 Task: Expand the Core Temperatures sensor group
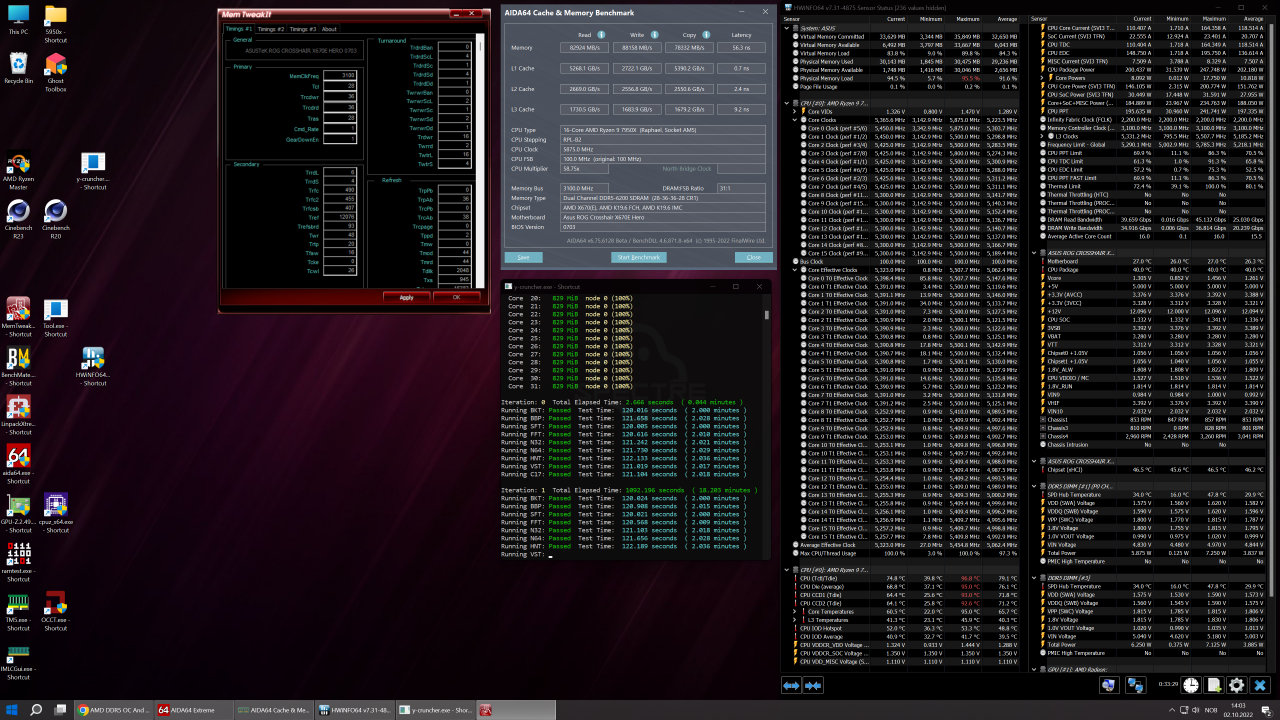[x=795, y=611]
